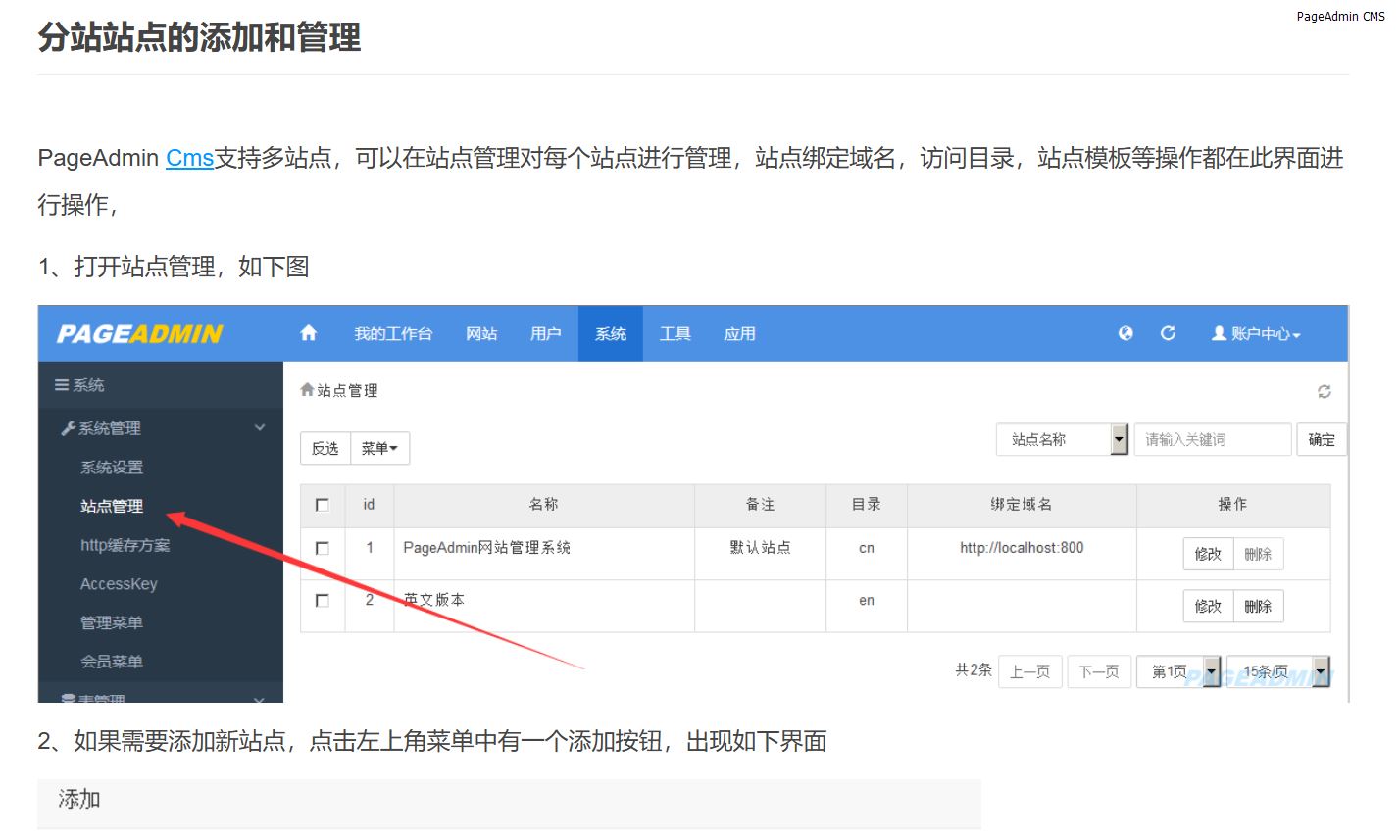Viewport: 1400px width, 840px height.
Task: Click the refresh icon in blue header
Action: (1168, 333)
